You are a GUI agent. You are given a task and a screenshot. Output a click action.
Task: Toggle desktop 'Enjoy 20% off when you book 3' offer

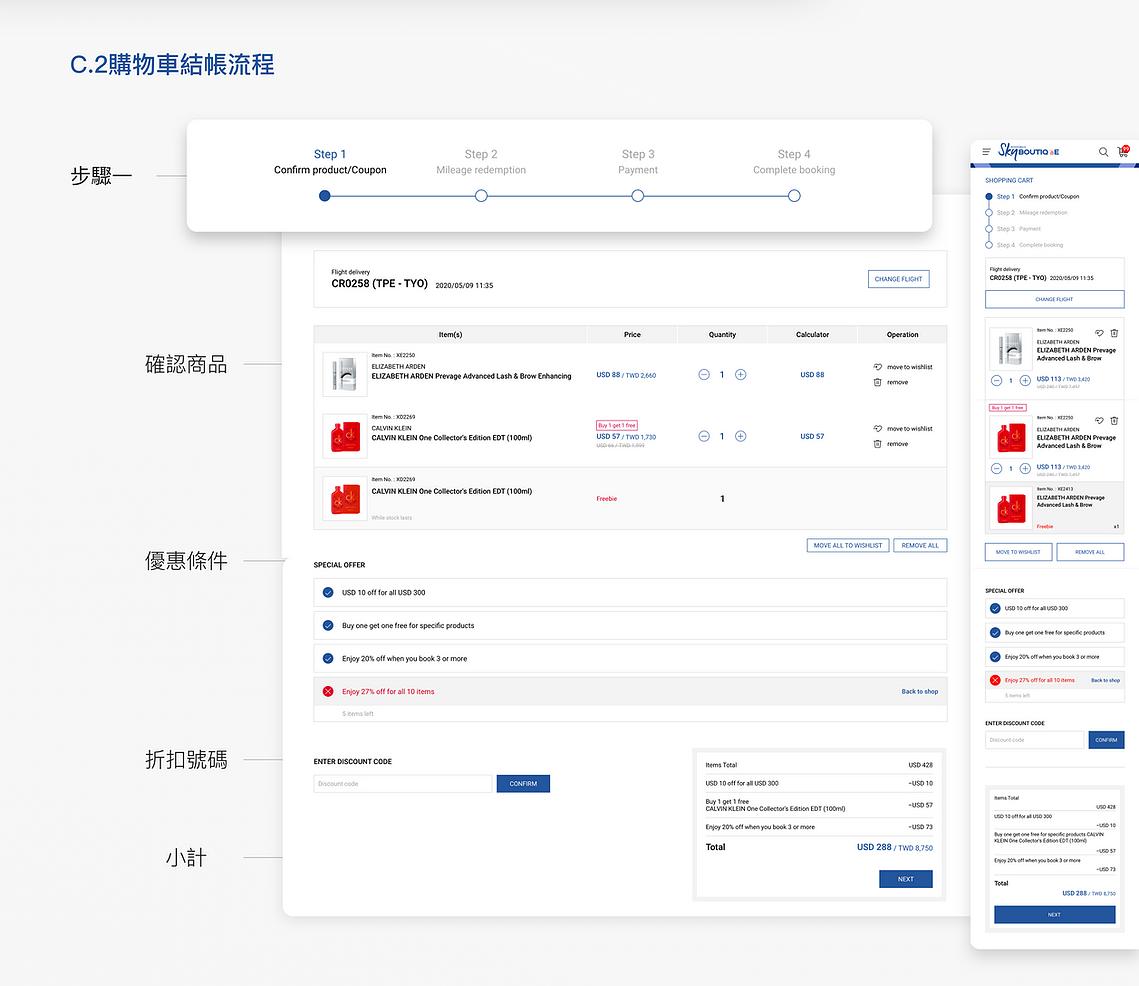coord(328,659)
